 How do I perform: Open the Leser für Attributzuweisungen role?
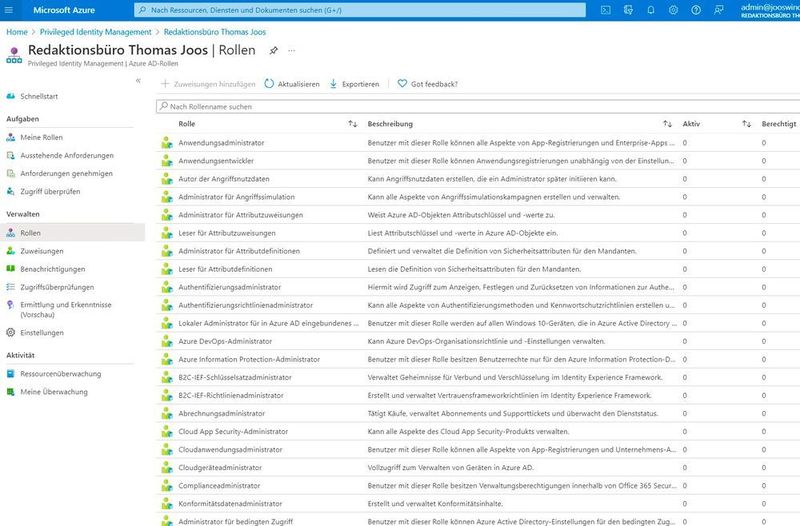[x=227, y=233]
